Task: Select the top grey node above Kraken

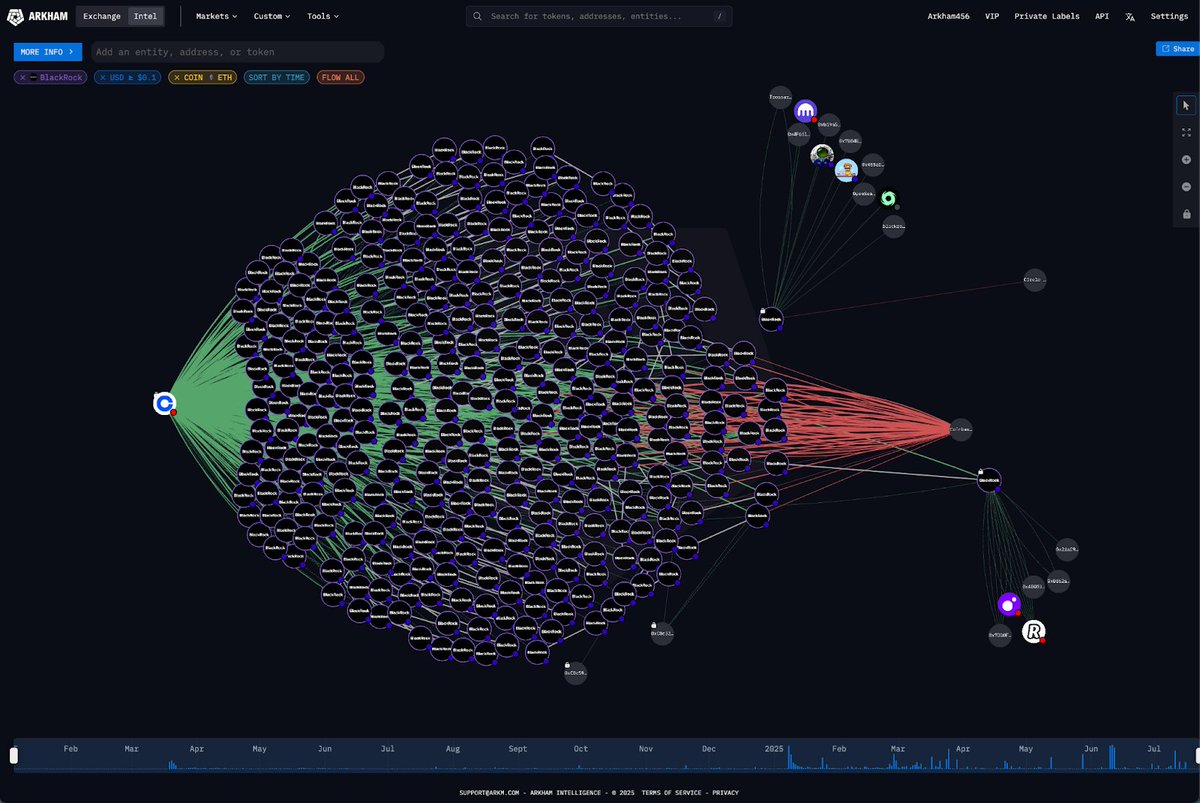Action: (781, 98)
